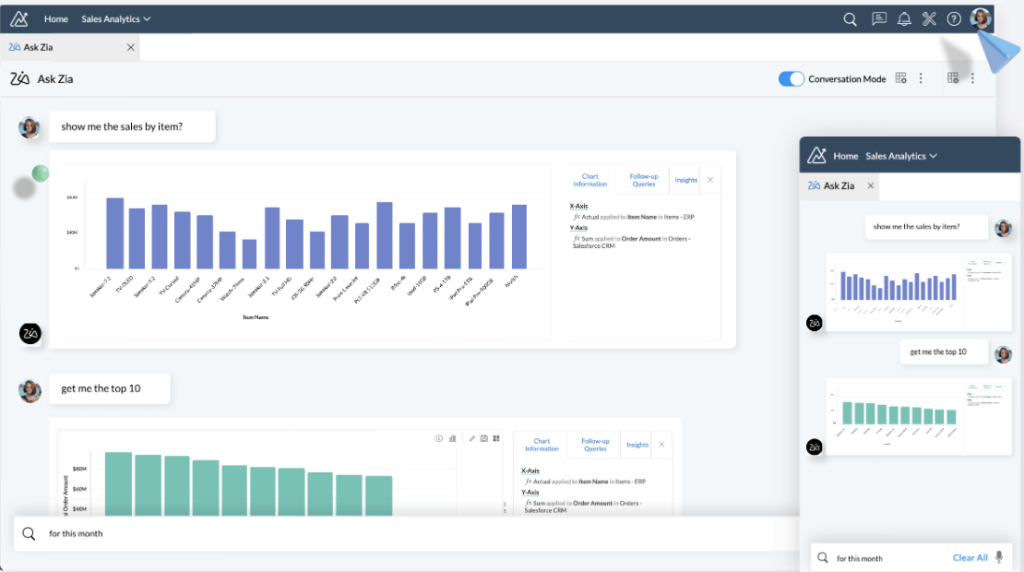Screen dimensions: 1024x572
Task: Click the chart type icon above top 10 chart
Action: (453, 438)
